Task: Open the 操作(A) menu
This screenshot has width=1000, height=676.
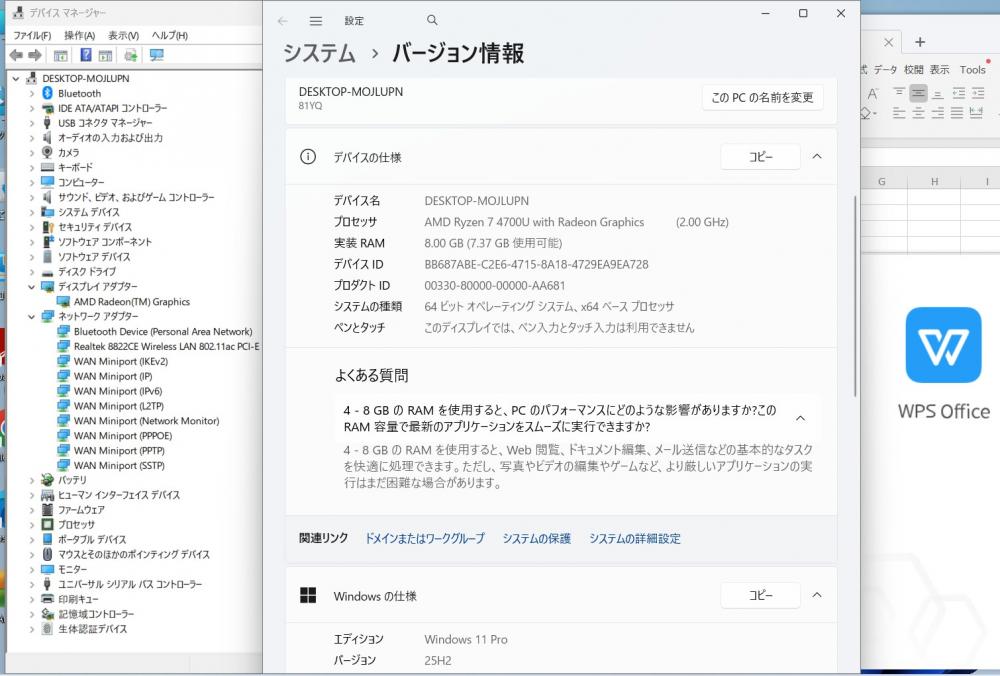Action: (x=80, y=36)
